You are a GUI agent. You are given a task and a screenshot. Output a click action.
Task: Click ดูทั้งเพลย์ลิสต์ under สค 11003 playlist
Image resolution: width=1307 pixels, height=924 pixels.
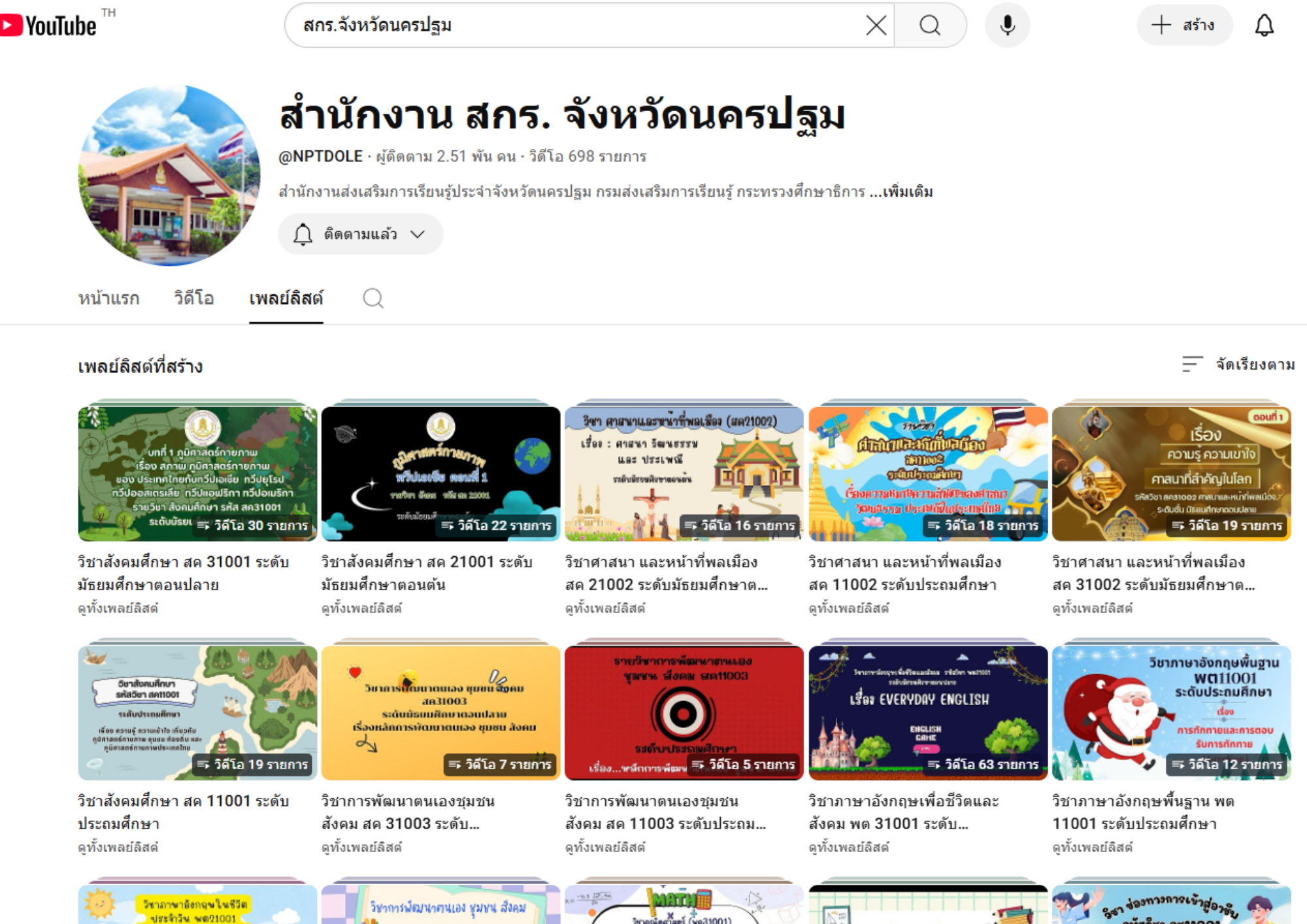[x=605, y=848]
